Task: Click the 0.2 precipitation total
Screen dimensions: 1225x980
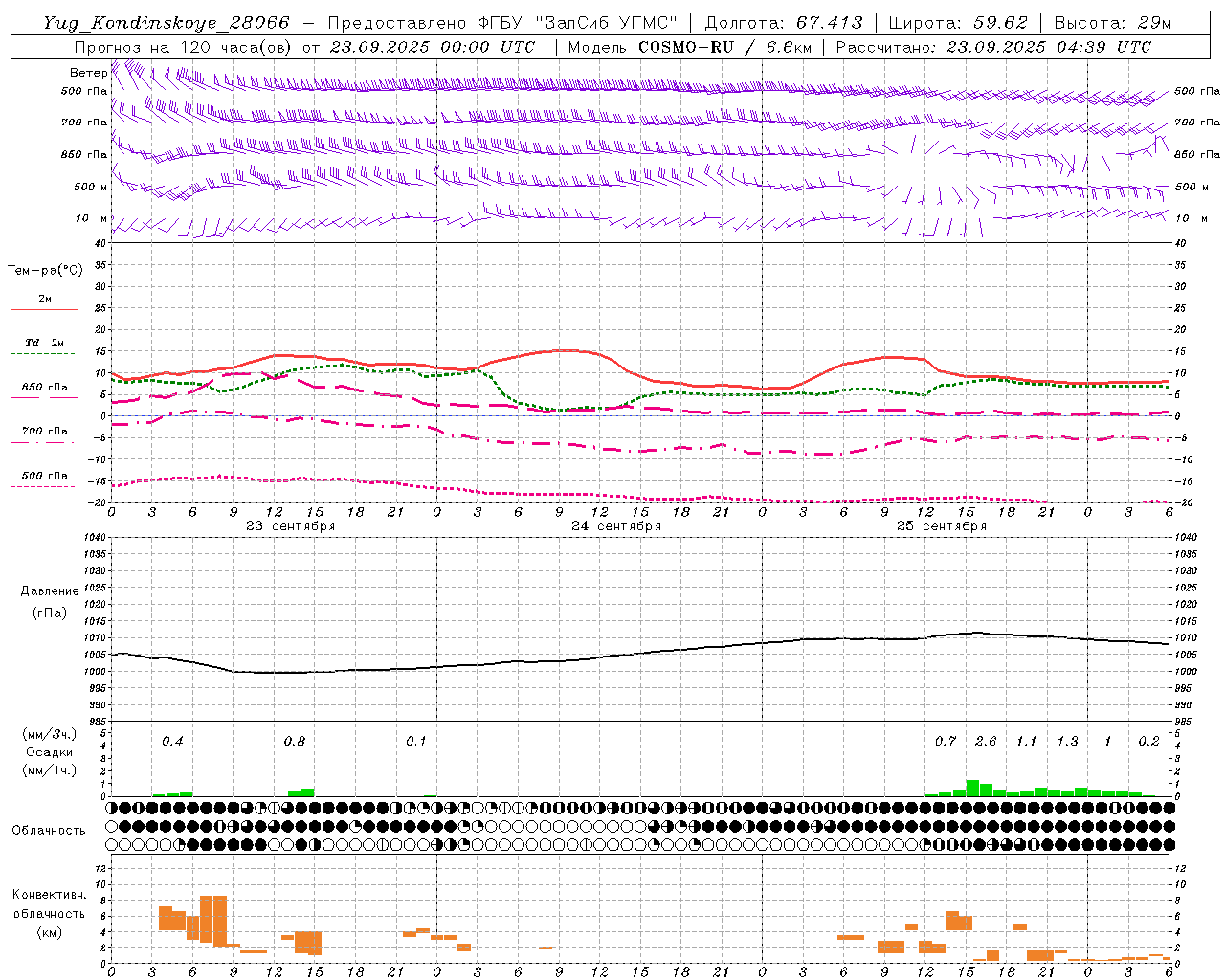Action: coord(1148,741)
